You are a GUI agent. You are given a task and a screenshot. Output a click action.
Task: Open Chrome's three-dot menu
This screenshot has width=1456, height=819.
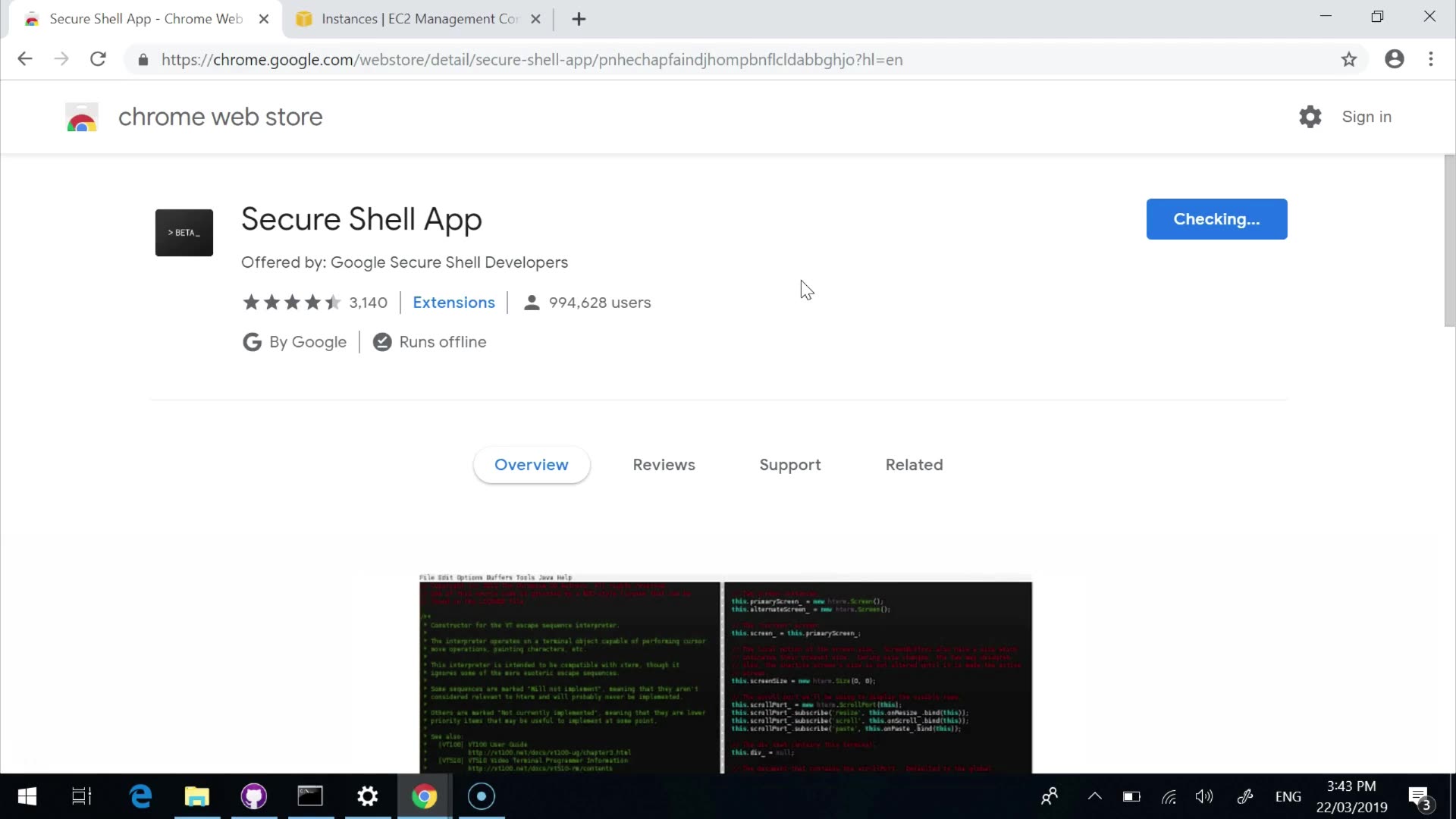(1431, 59)
